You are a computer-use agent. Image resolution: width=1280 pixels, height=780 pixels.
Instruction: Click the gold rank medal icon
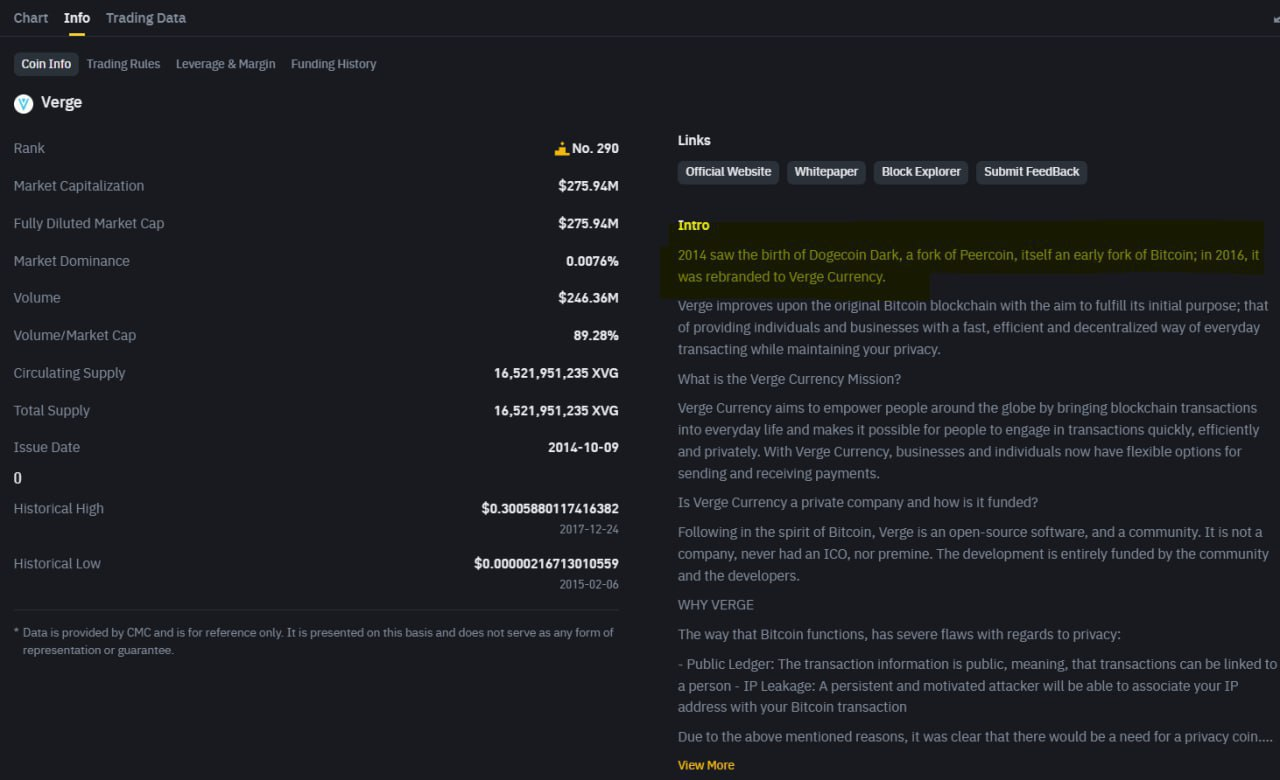561,149
